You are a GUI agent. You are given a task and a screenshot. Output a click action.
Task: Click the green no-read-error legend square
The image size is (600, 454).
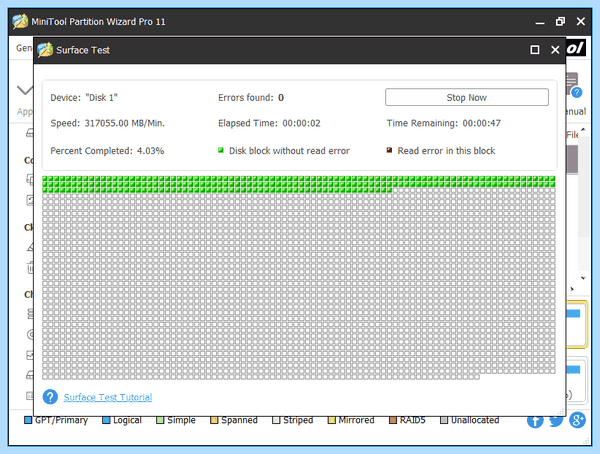[221, 150]
